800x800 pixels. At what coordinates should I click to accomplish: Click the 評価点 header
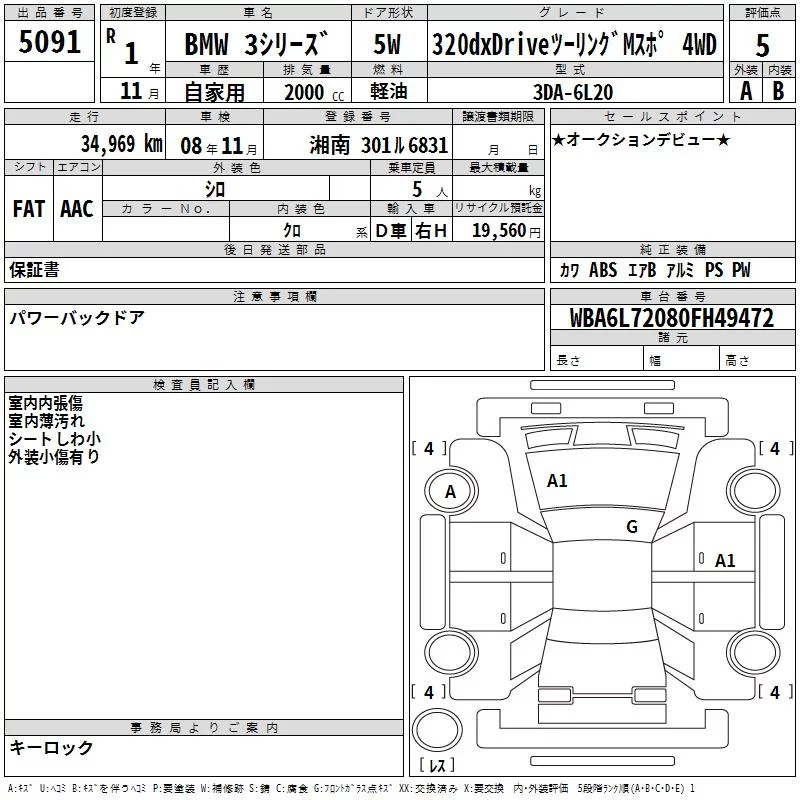[762, 13]
